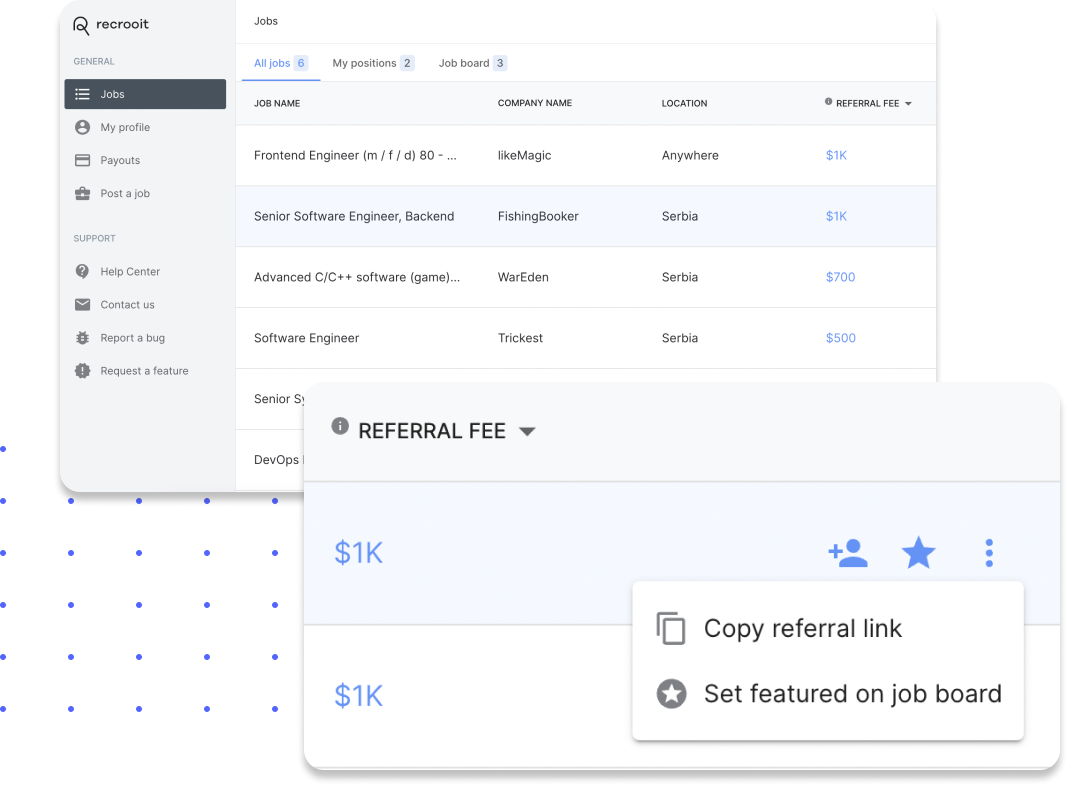
Task: Open Jobs in the sidebar
Action: point(145,94)
